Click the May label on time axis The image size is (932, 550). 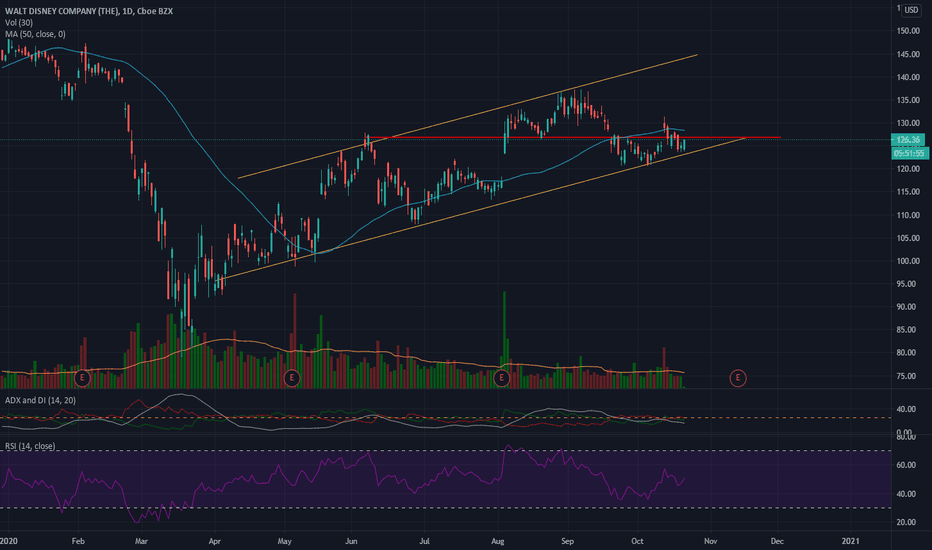(285, 541)
